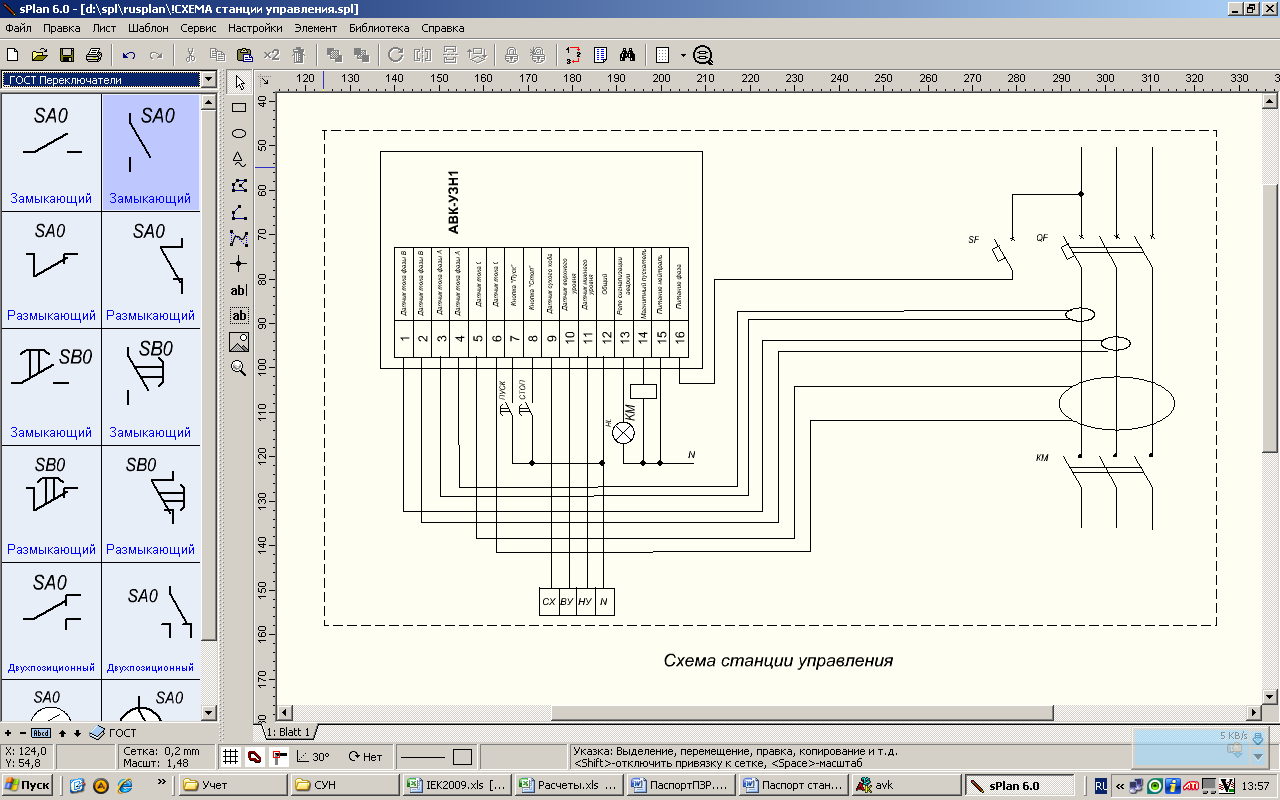Select the pointer arrow tool
This screenshot has height=800, width=1280.
pos(239,82)
